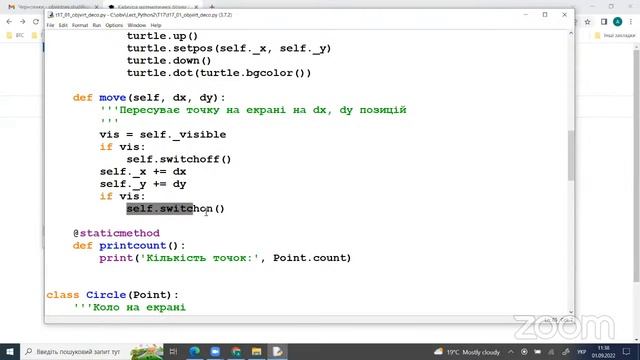The width and height of the screenshot is (640, 360).
Task: Click the 'def printcount():' line
Action: click(x=129, y=246)
